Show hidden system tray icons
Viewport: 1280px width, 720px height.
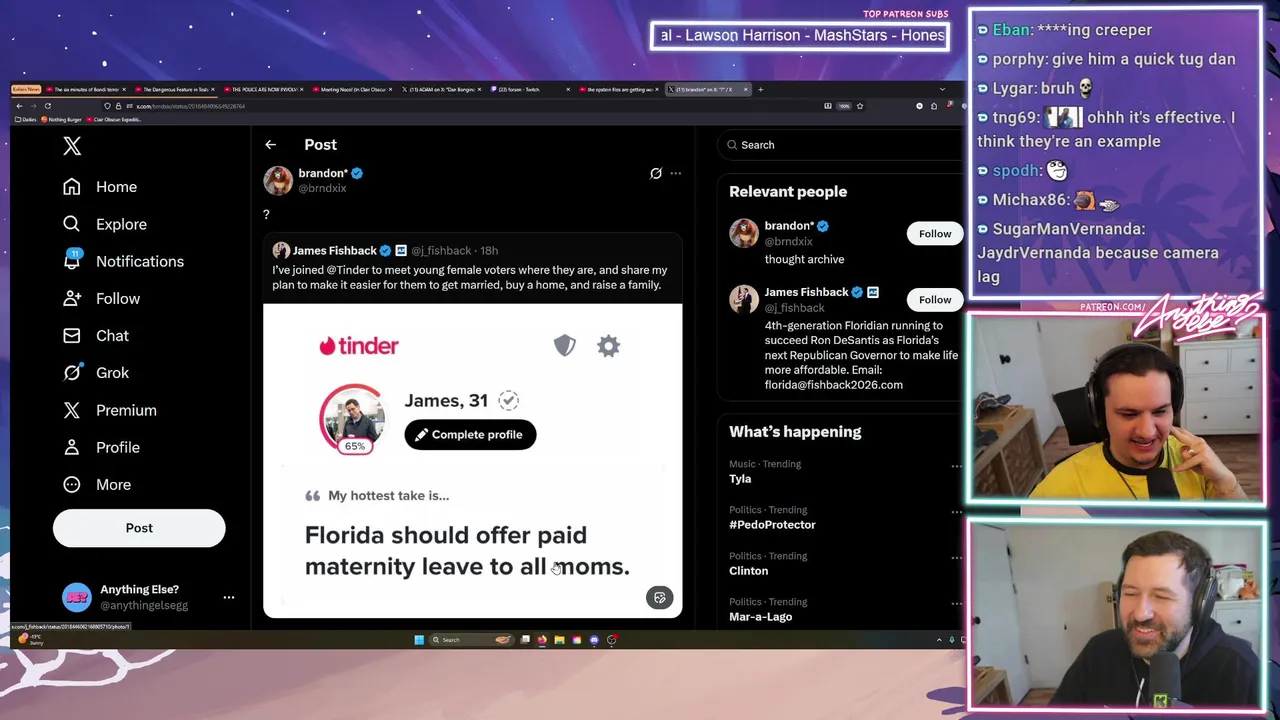tap(939, 640)
